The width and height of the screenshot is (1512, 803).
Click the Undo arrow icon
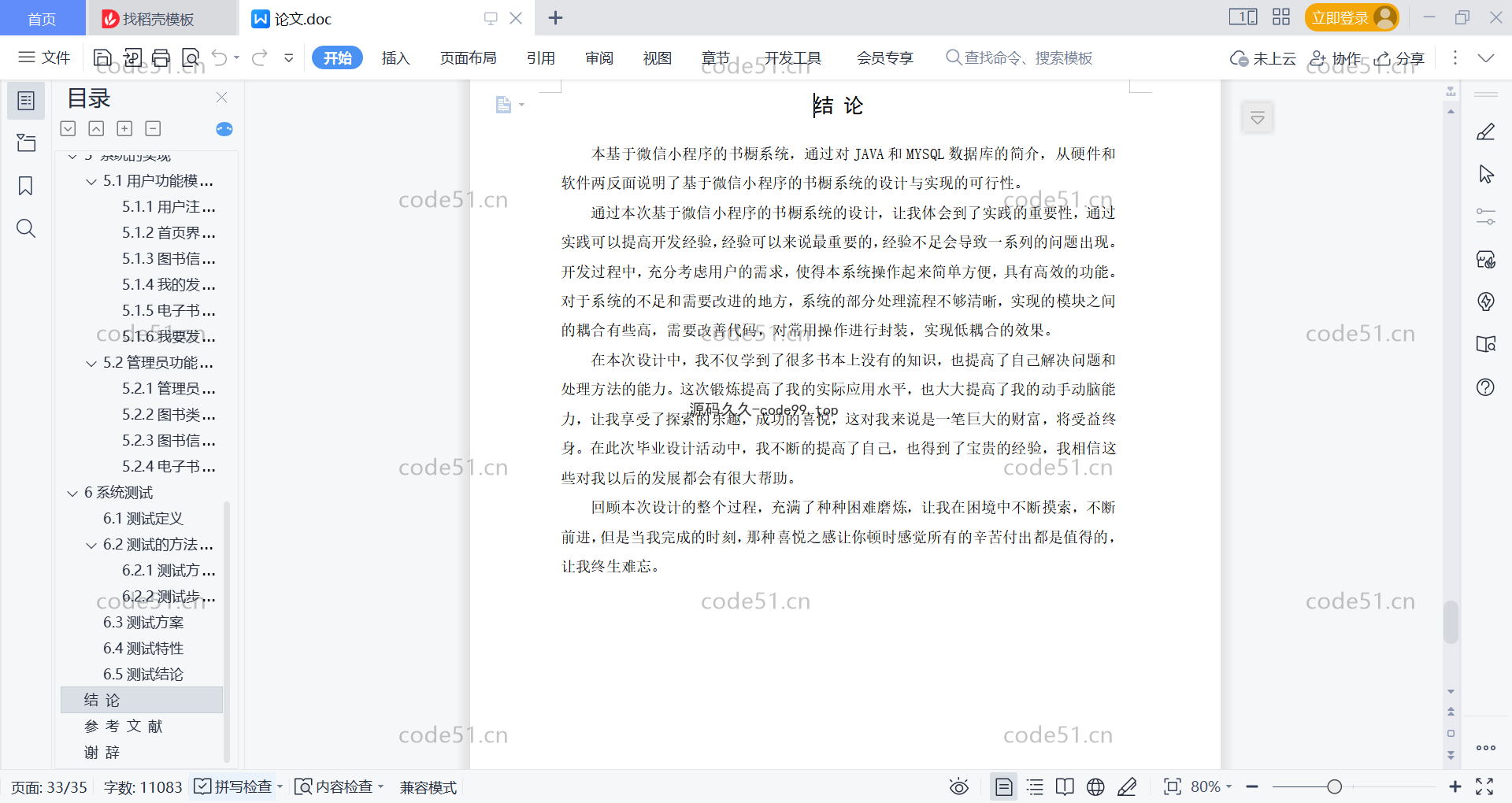coord(220,57)
